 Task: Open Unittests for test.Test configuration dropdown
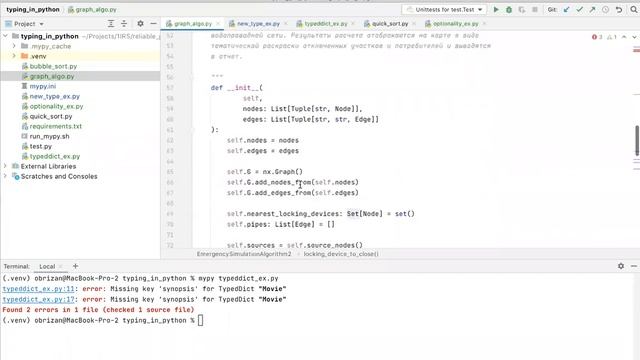pos(444,9)
